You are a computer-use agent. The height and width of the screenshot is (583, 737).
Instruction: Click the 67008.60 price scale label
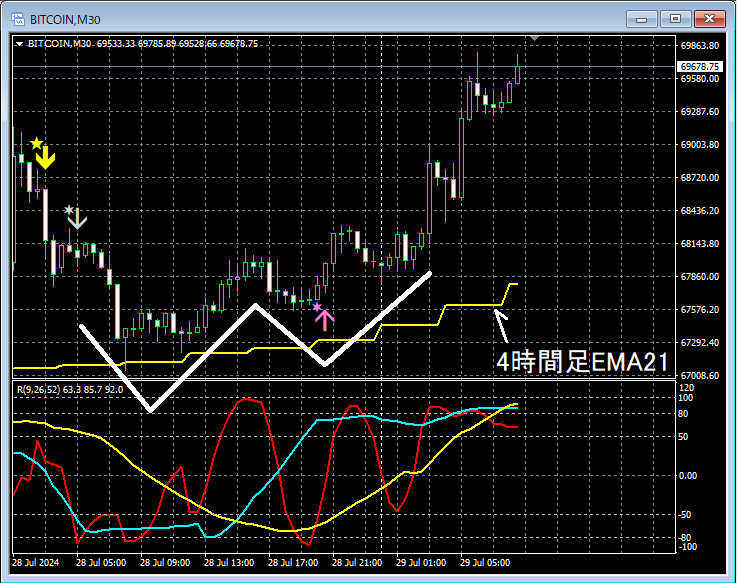(700, 375)
